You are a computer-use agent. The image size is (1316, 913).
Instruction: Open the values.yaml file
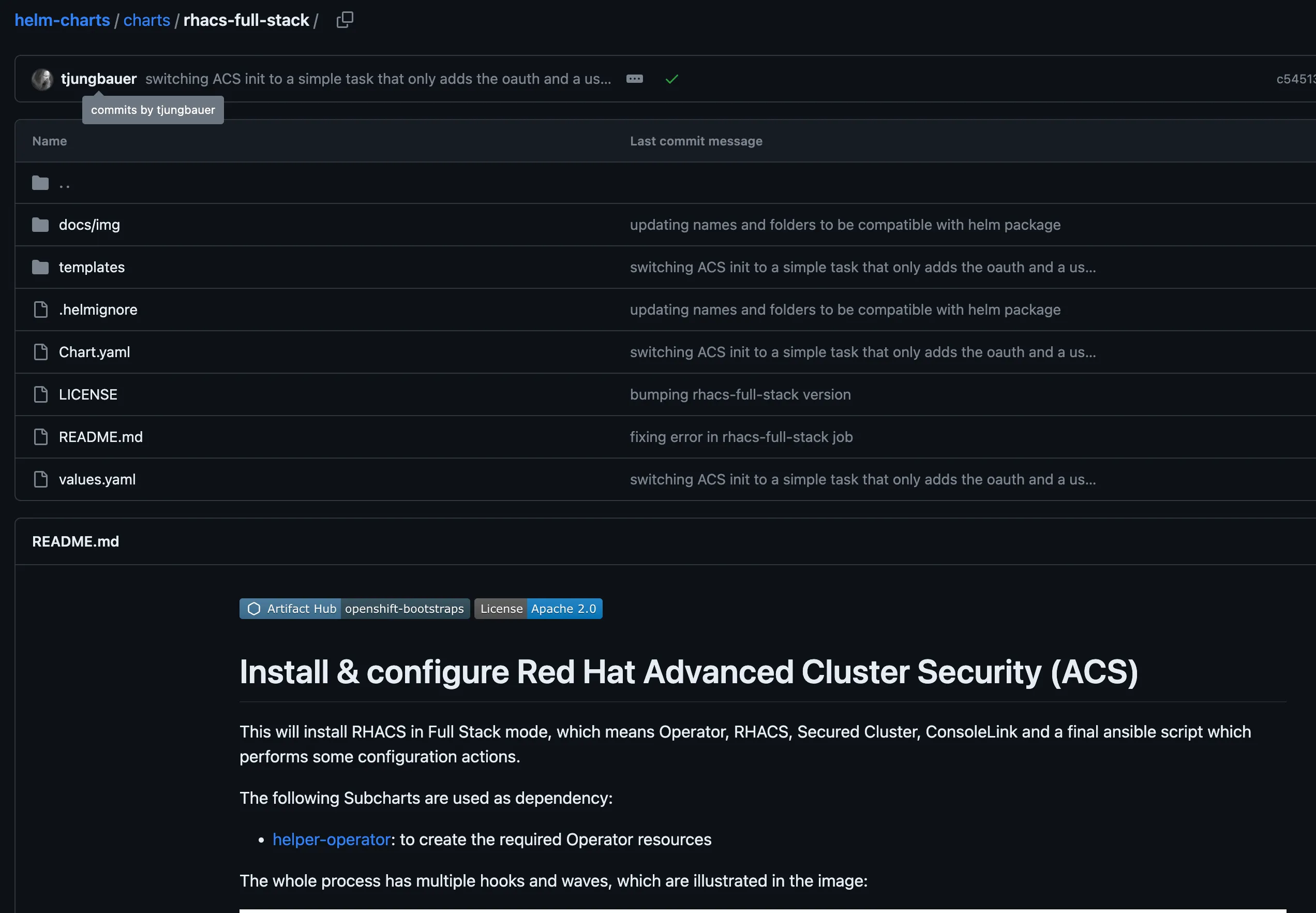97,479
